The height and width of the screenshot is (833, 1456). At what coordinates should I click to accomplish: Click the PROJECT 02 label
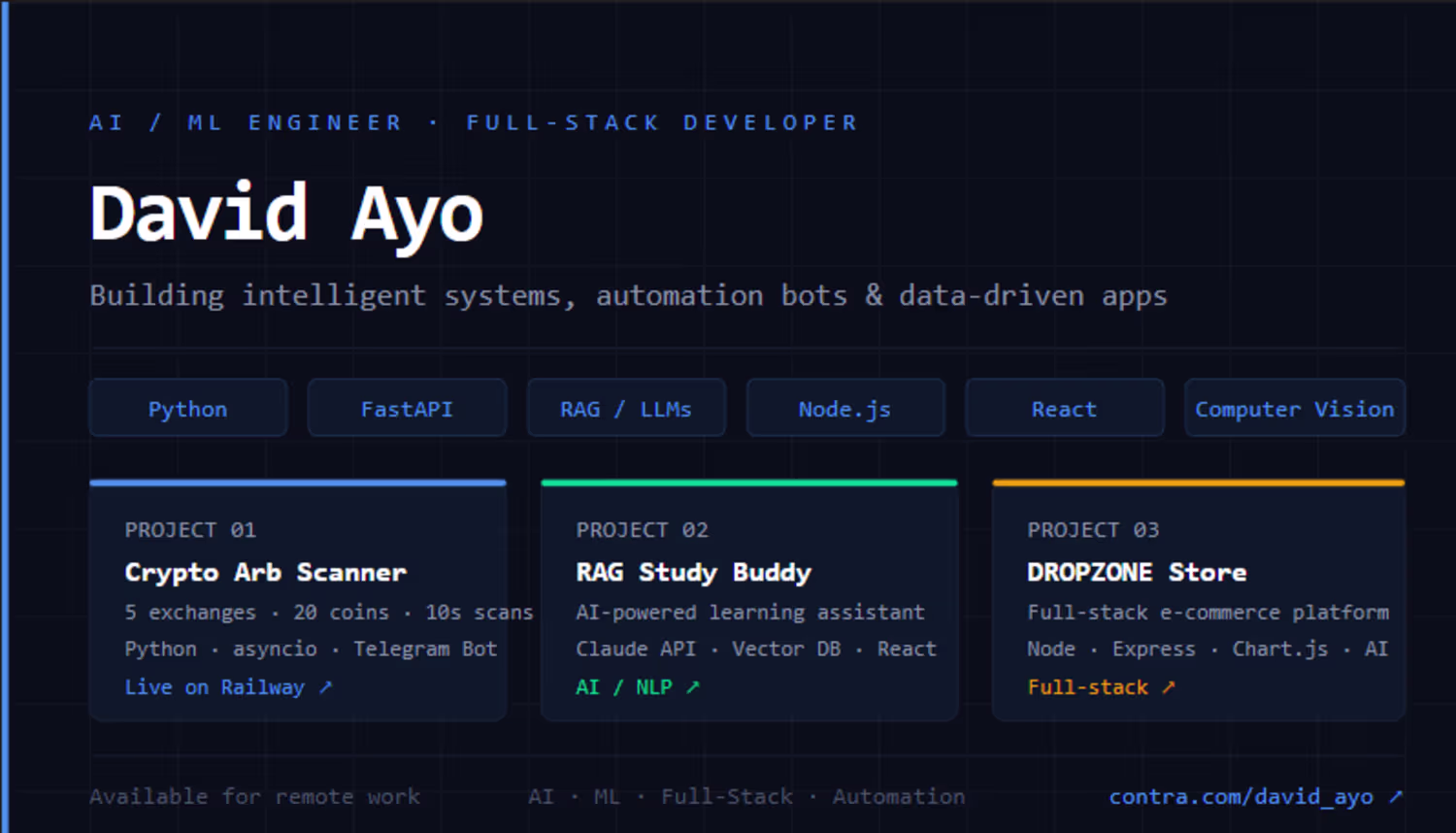click(642, 530)
